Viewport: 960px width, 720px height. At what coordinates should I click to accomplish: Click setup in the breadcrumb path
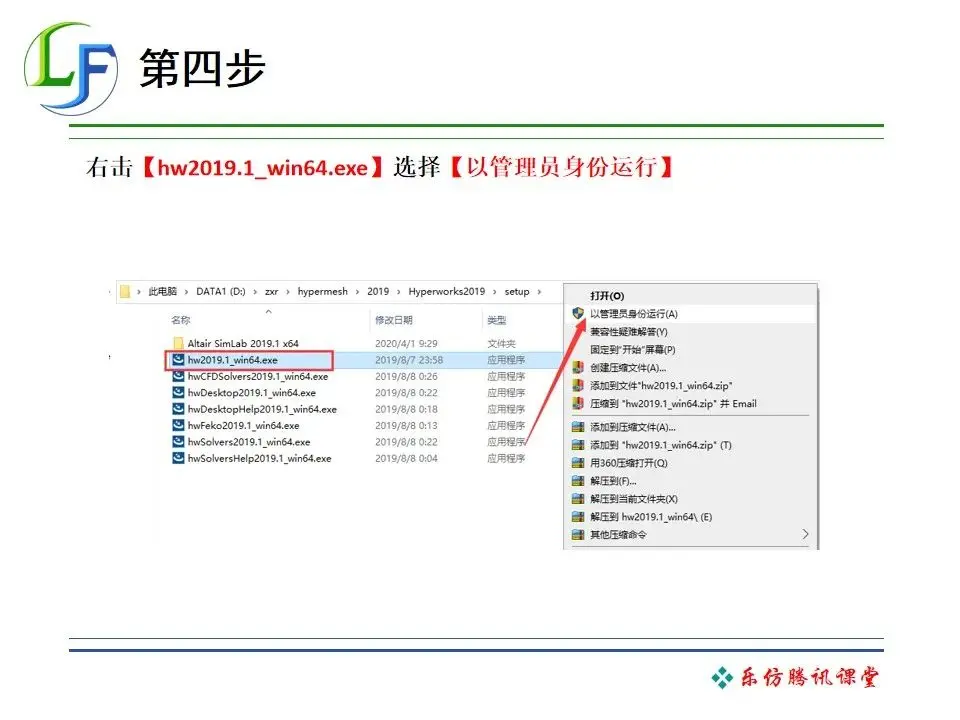pos(517,291)
